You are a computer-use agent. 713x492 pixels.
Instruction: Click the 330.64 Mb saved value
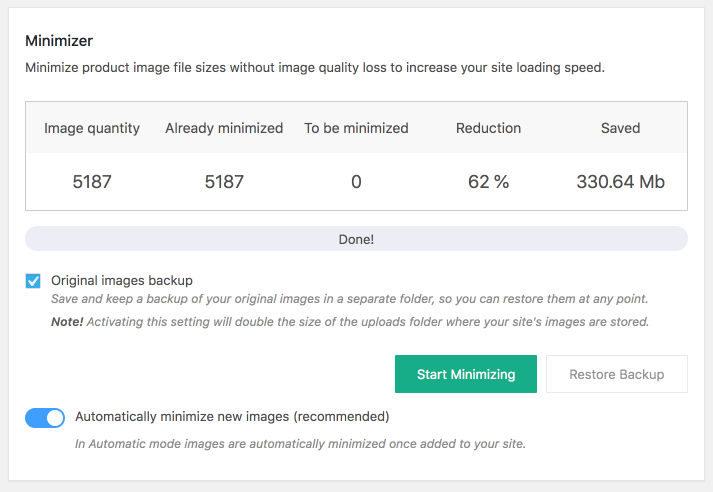coord(620,182)
